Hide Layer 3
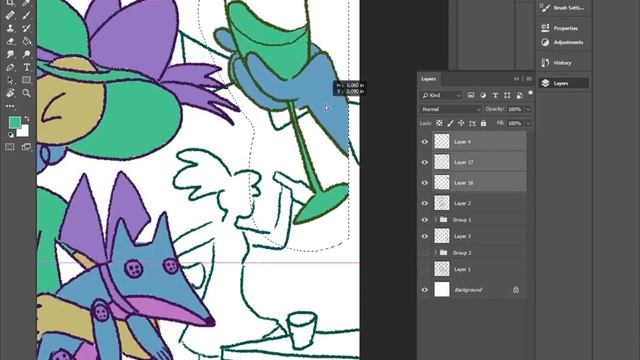 (424, 236)
